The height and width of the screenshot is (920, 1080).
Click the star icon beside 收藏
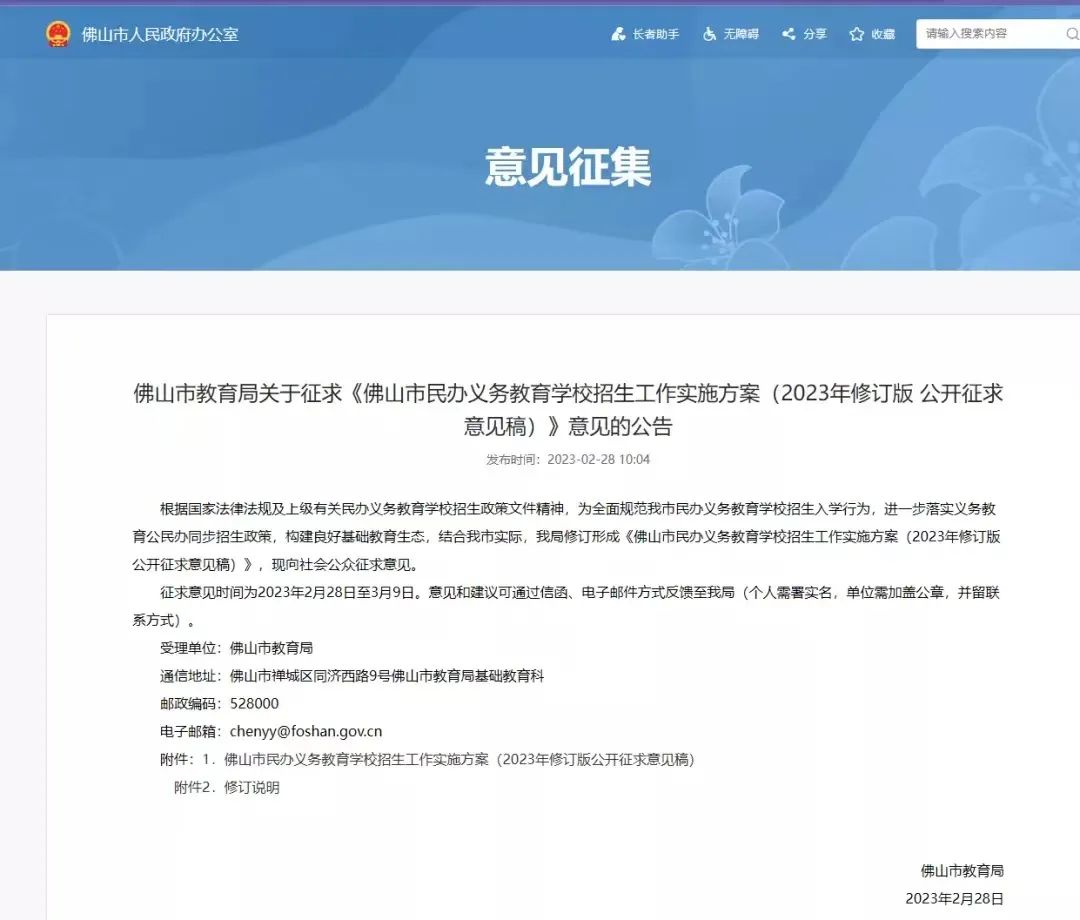point(856,34)
